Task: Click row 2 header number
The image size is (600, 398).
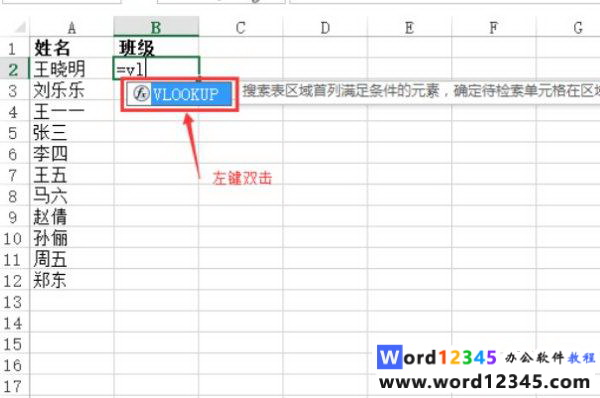Action: coord(14,69)
